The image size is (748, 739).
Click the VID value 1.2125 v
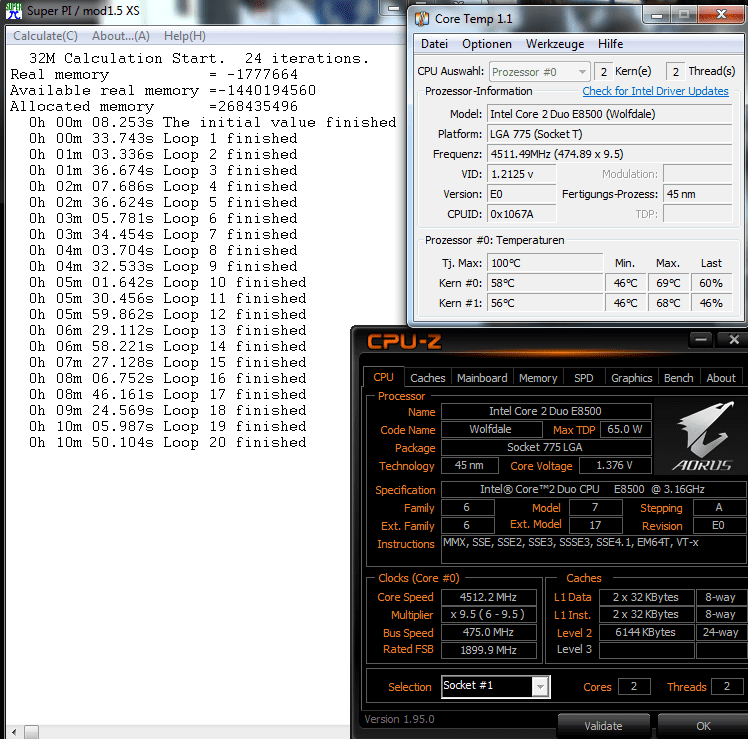tap(521, 174)
